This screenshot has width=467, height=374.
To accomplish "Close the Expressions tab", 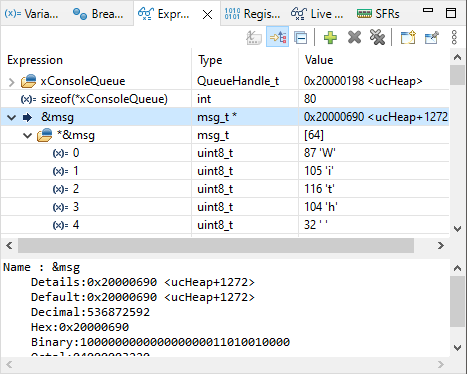I will (x=207, y=15).
